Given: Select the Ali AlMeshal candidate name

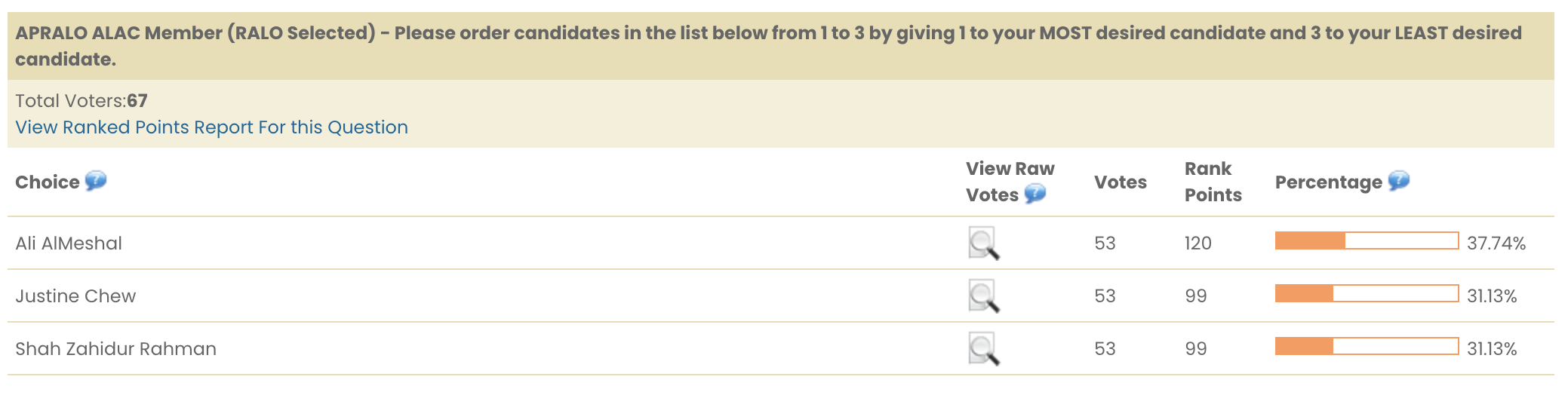Looking at the screenshot, I should click(69, 243).
